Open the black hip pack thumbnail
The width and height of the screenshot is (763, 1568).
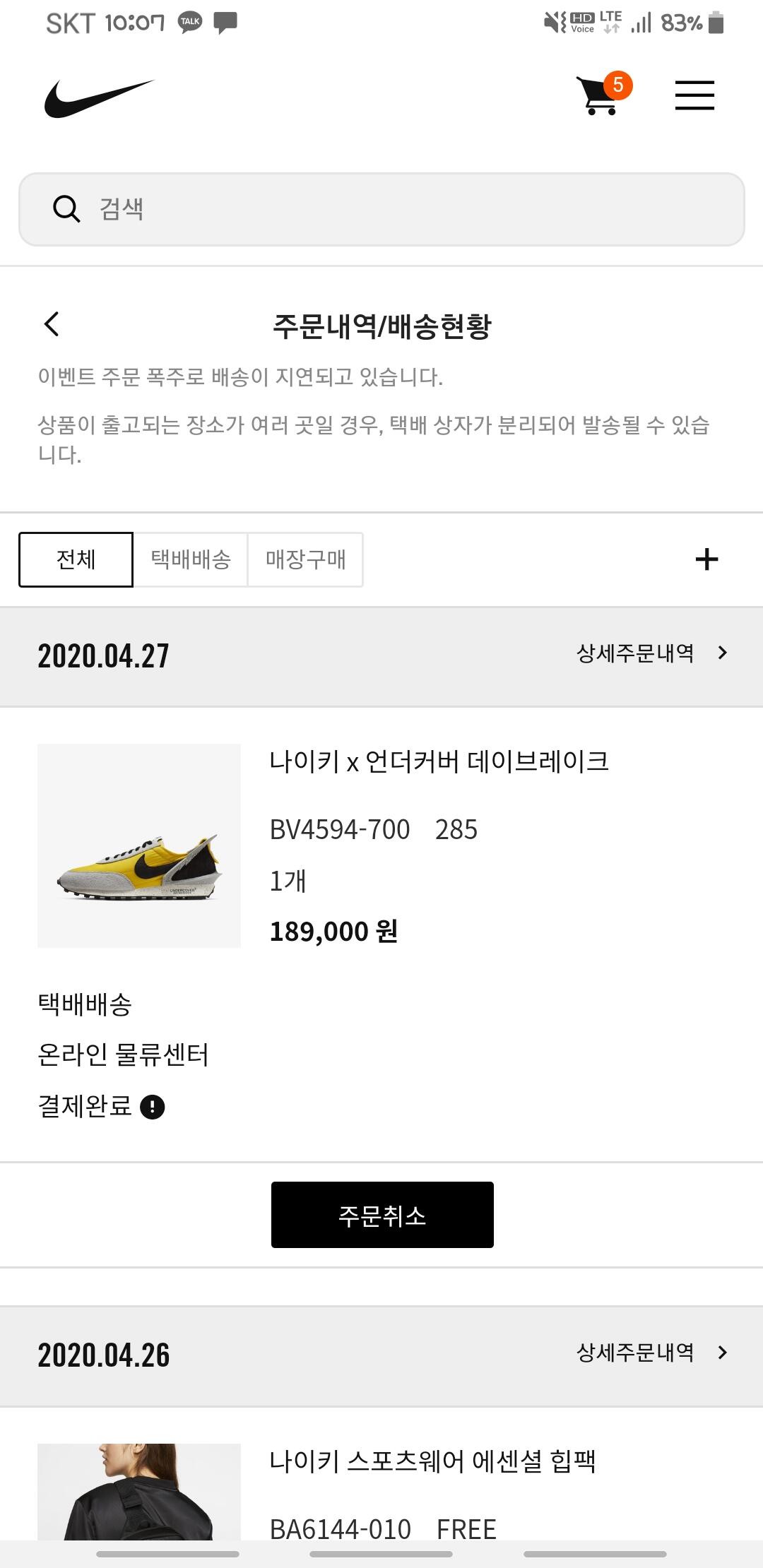pyautogui.click(x=139, y=1492)
